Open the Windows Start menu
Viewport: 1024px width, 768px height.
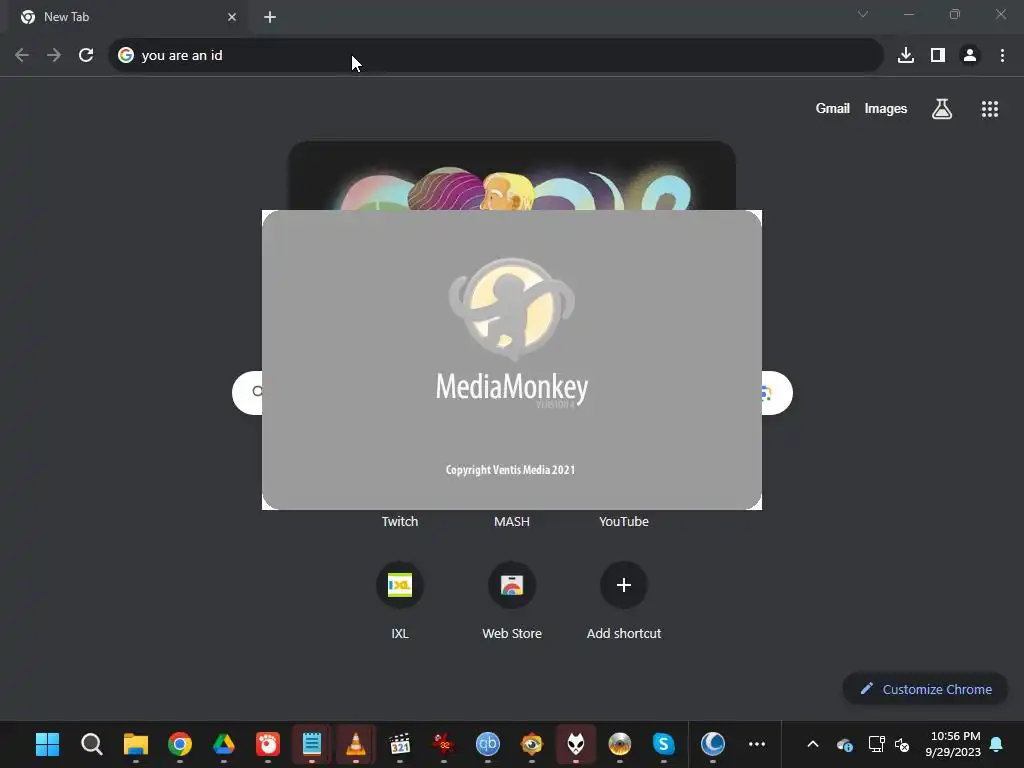pos(48,744)
